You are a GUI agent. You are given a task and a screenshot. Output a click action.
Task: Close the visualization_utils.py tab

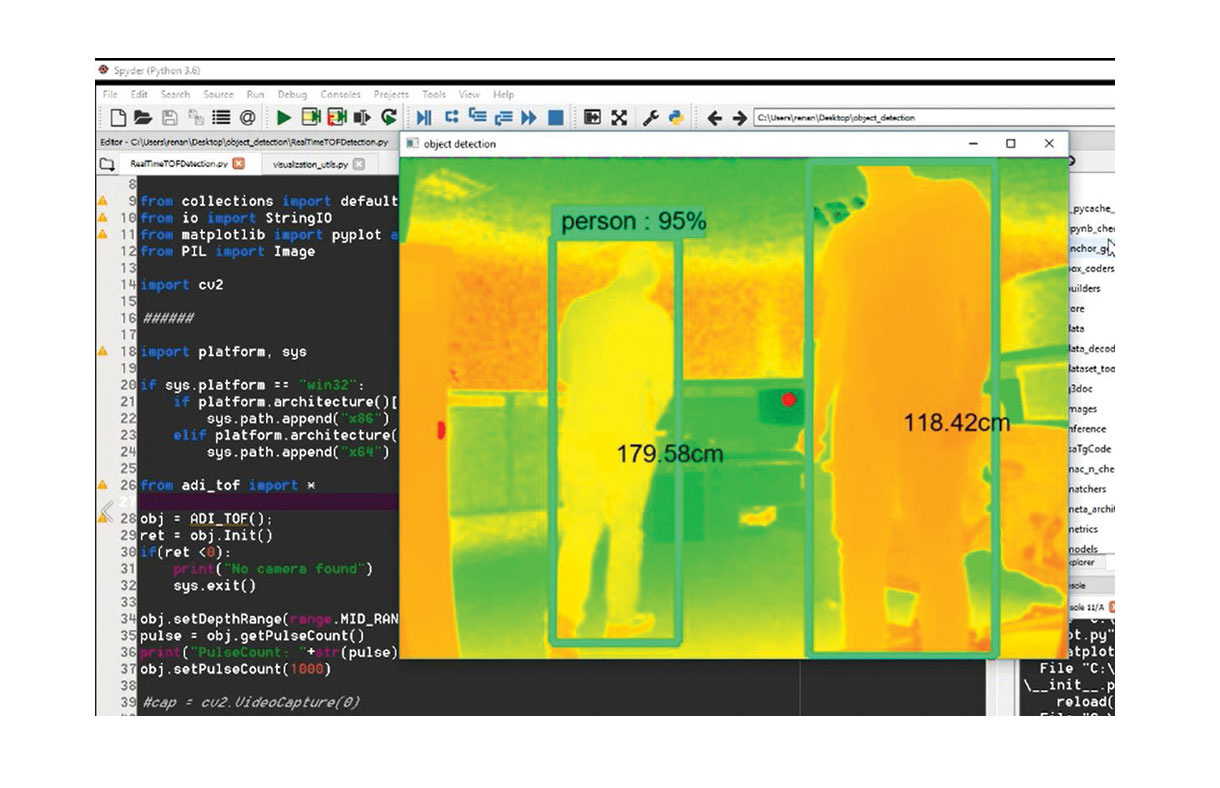pos(359,164)
